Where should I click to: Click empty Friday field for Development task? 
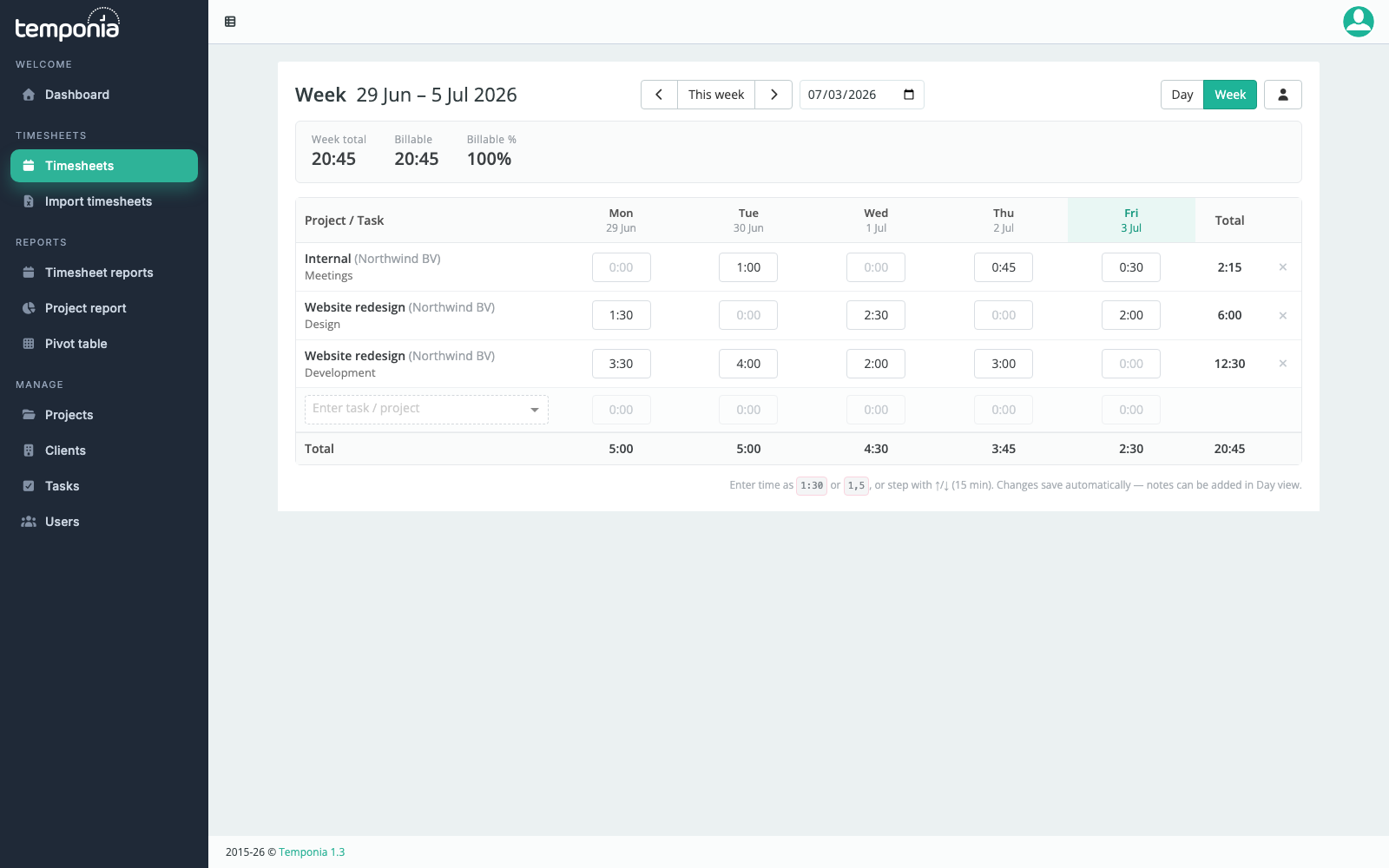pyautogui.click(x=1131, y=364)
